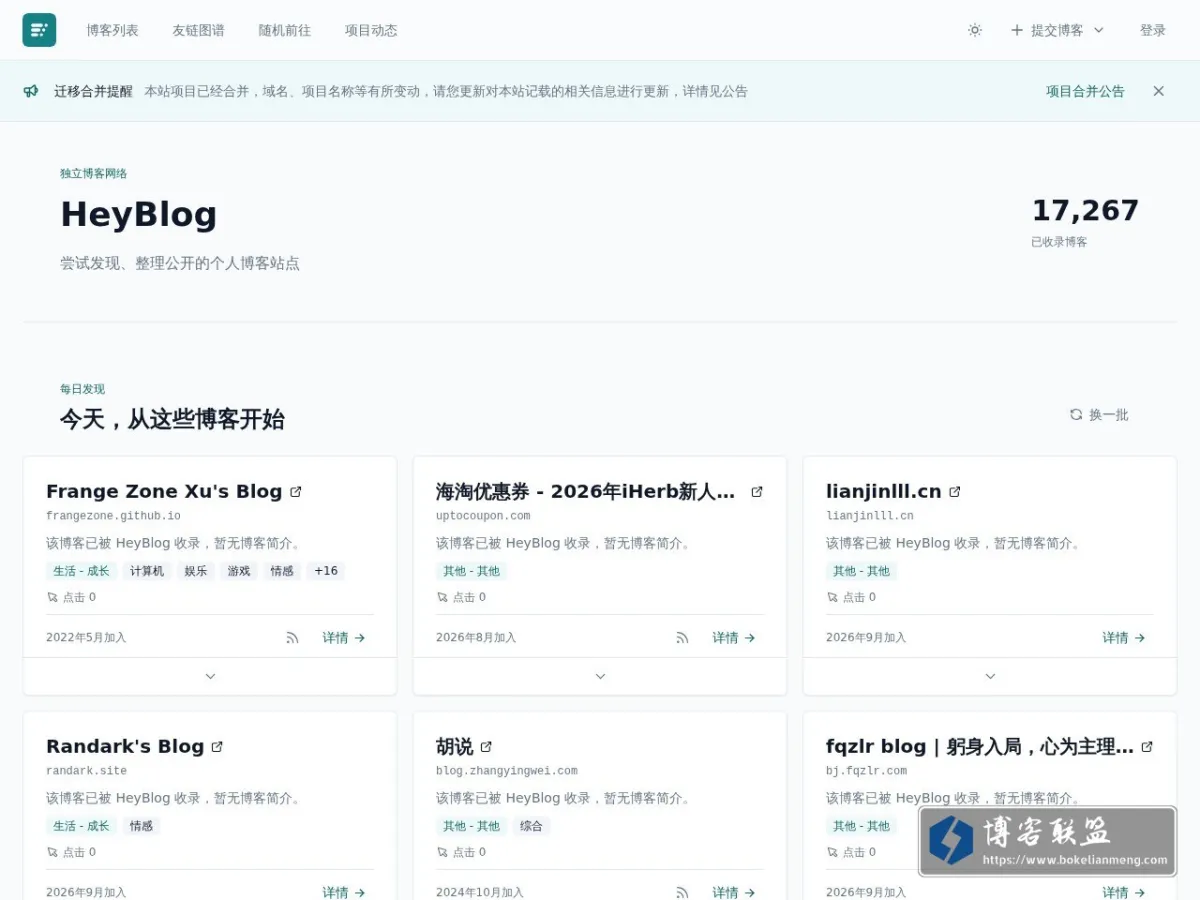Open 详情 for 胡说 blog
1200x900 pixels.
click(734, 892)
